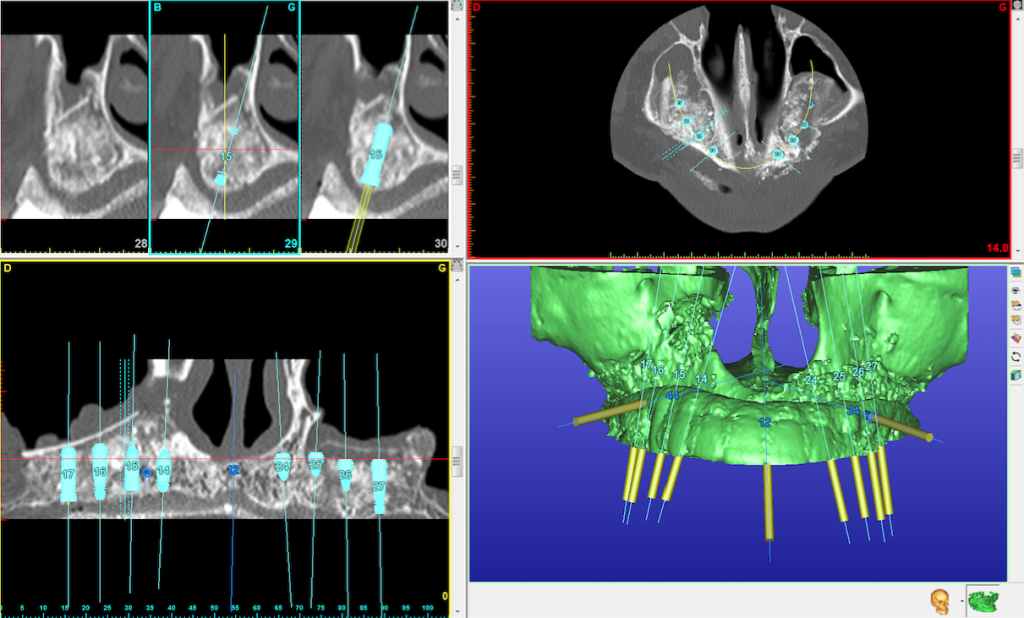Click the green cube view icon

1017,374
